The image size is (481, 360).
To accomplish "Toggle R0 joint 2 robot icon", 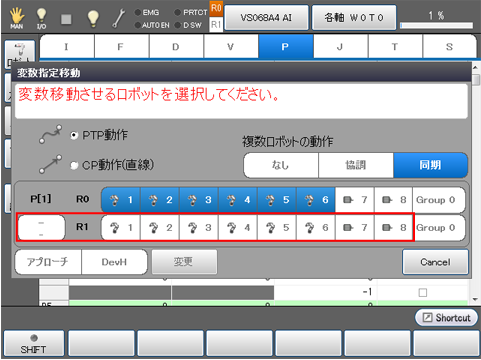I will [160, 200].
